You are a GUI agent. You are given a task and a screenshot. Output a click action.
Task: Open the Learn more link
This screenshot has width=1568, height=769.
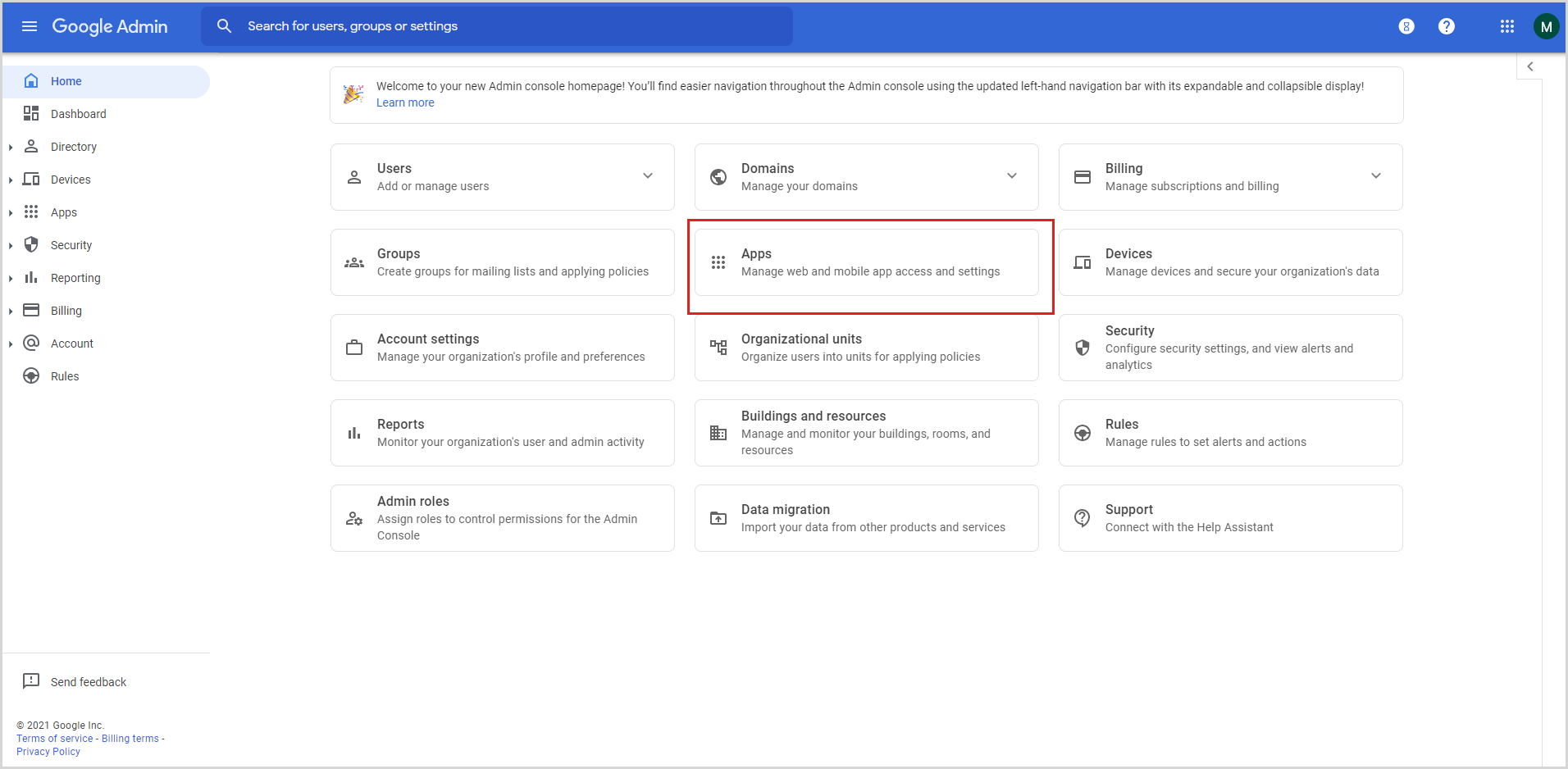click(404, 102)
